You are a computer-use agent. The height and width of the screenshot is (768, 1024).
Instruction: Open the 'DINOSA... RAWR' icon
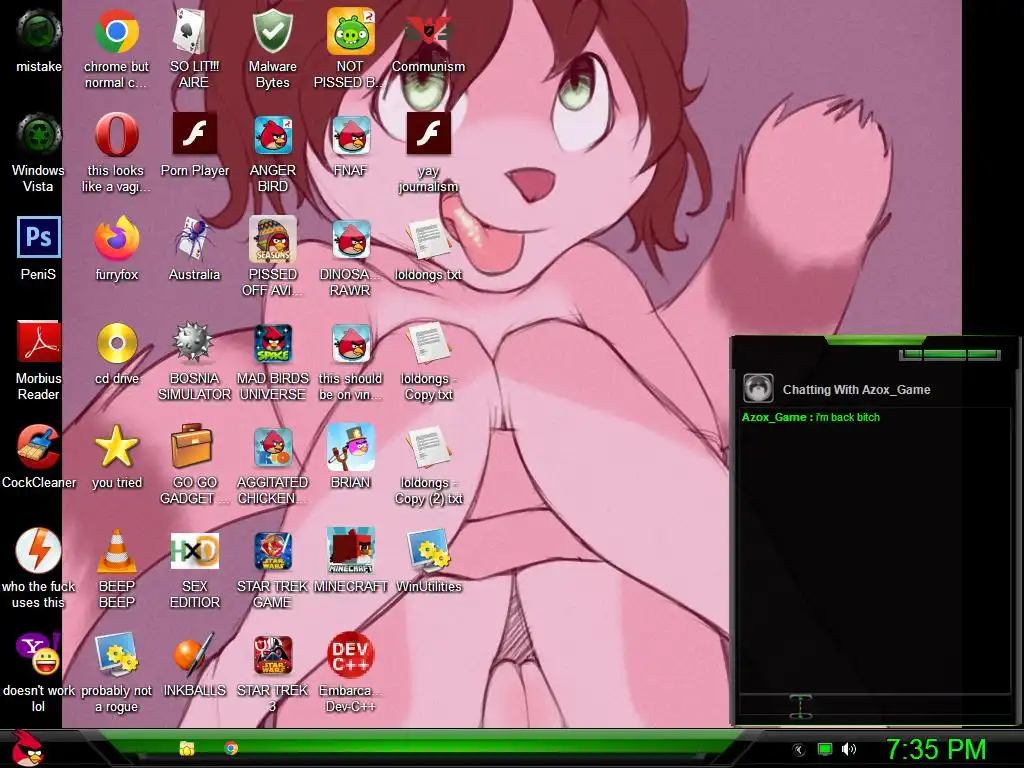point(350,238)
